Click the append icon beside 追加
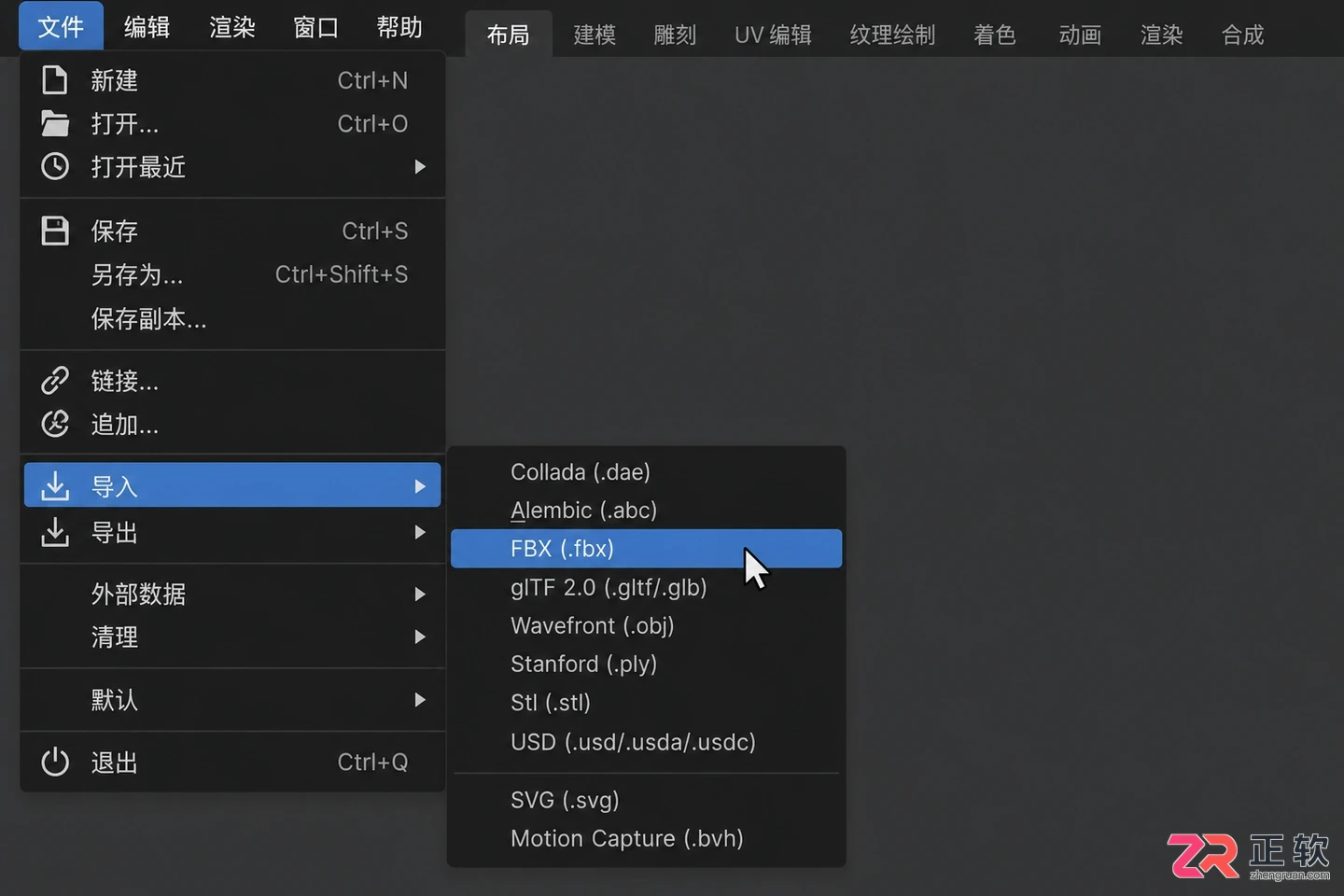 tap(55, 424)
